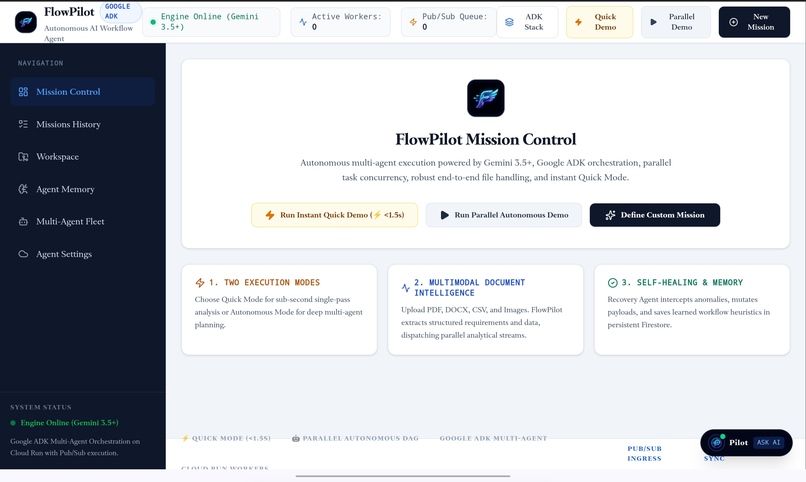Viewport: 806px width, 482px height.
Task: Run the Quick Demo from header
Action: click(599, 22)
